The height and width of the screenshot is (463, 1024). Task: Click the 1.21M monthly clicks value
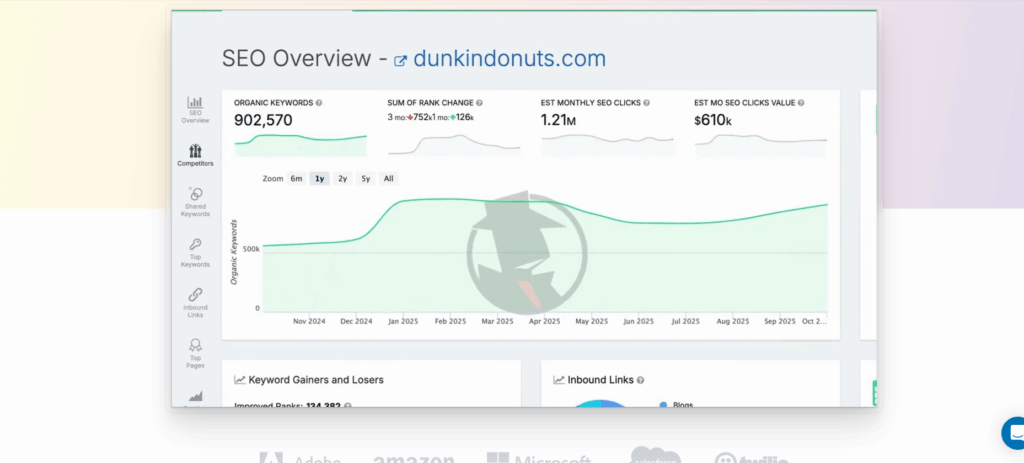[x=558, y=120]
